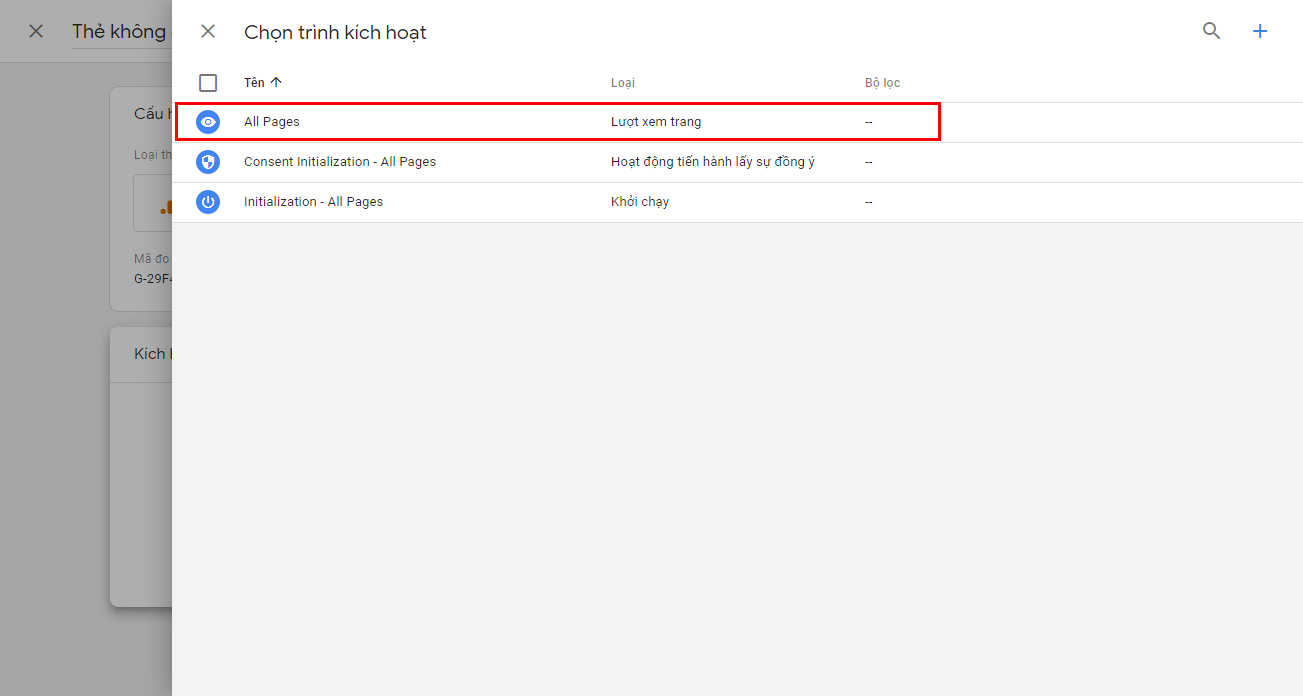The height and width of the screenshot is (696, 1303).
Task: Close the background Thẻ không tag editor
Action: [36, 31]
